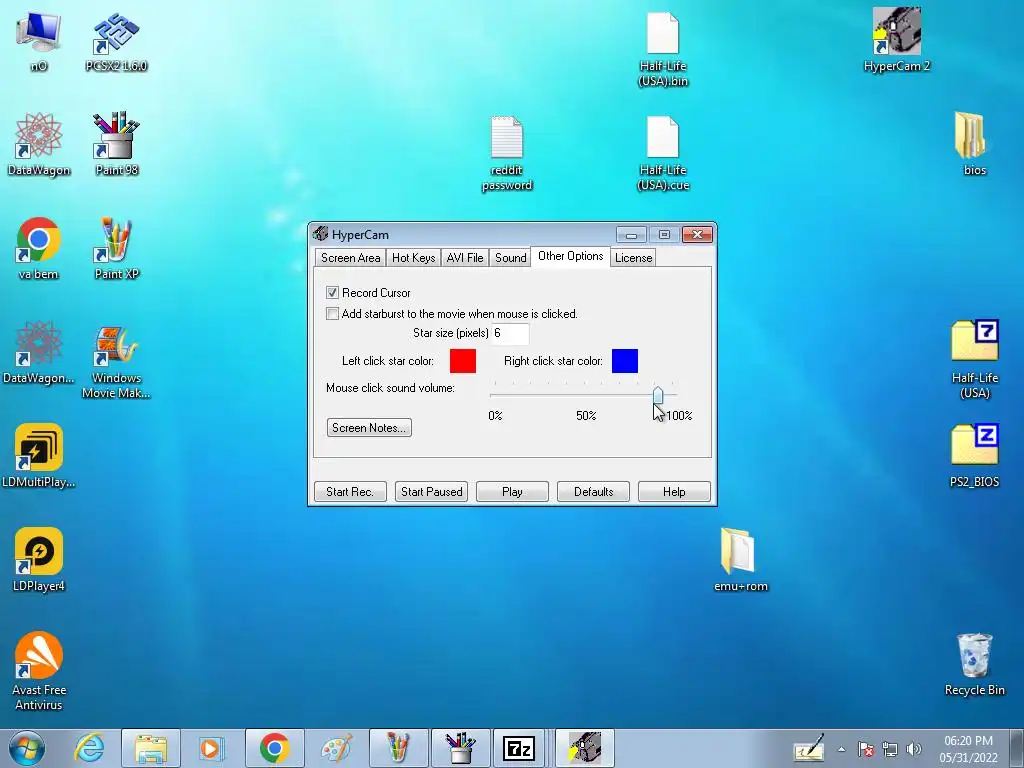Open Paint 98 desktop shortcut
This screenshot has height=768, width=1024.
pyautogui.click(x=116, y=144)
